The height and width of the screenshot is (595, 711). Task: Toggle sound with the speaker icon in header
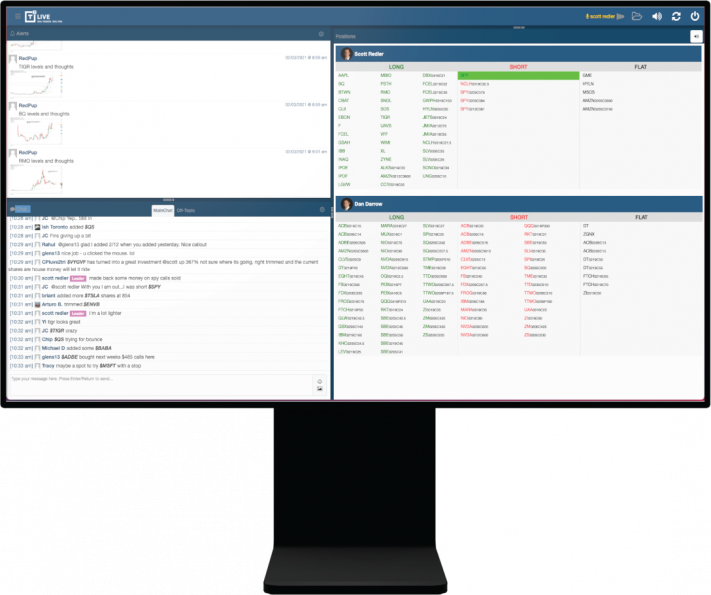(x=657, y=16)
